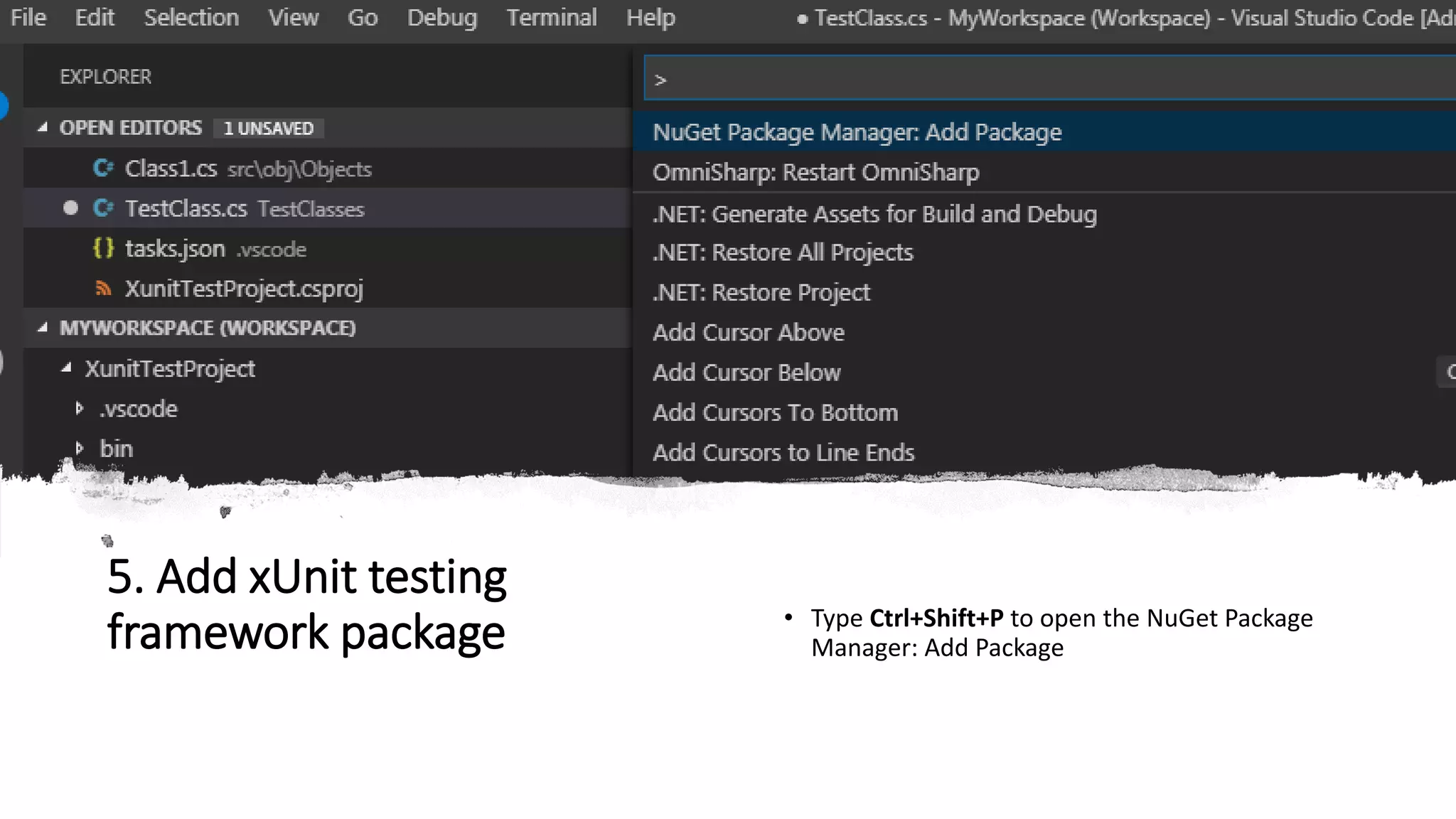Click the C# icon next to TestClass.cs

pyautogui.click(x=103, y=208)
